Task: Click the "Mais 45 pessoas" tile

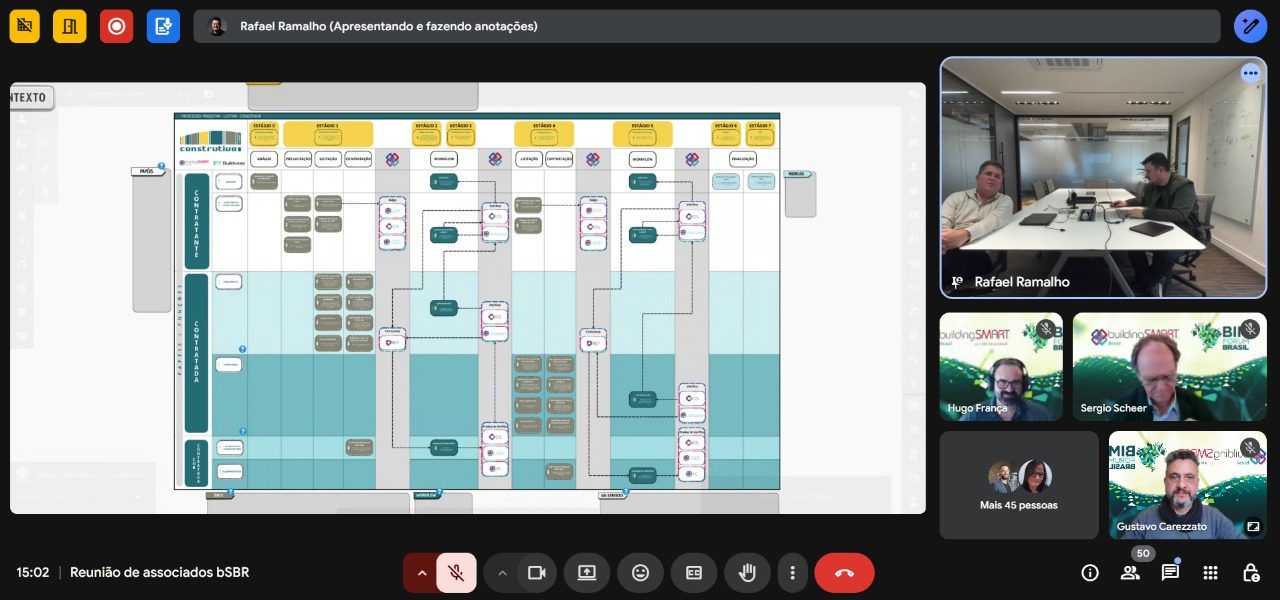Action: (1018, 485)
